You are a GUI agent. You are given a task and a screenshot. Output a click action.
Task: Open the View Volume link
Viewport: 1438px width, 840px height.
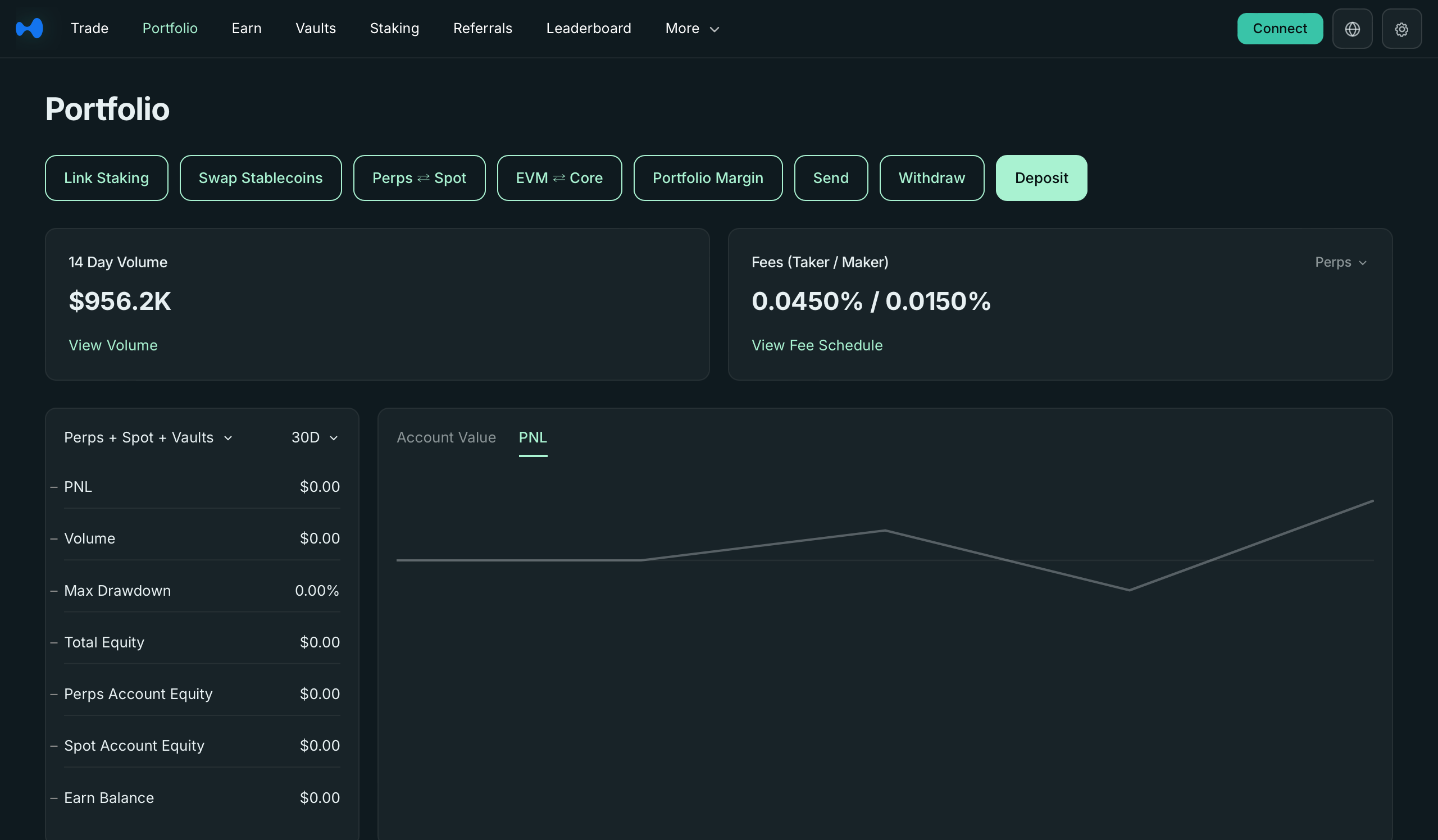113,345
